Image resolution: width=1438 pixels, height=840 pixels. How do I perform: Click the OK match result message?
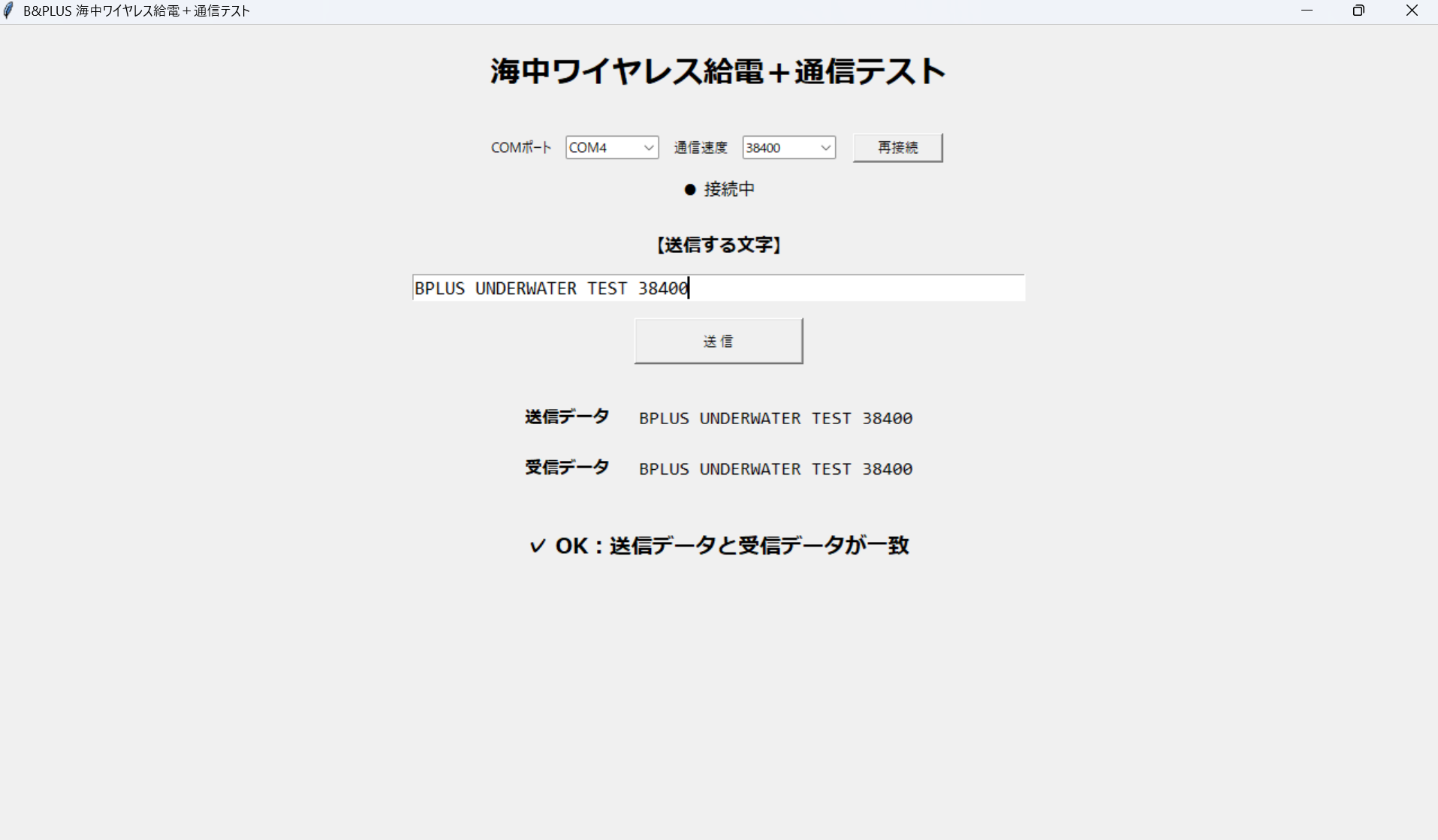pos(719,546)
